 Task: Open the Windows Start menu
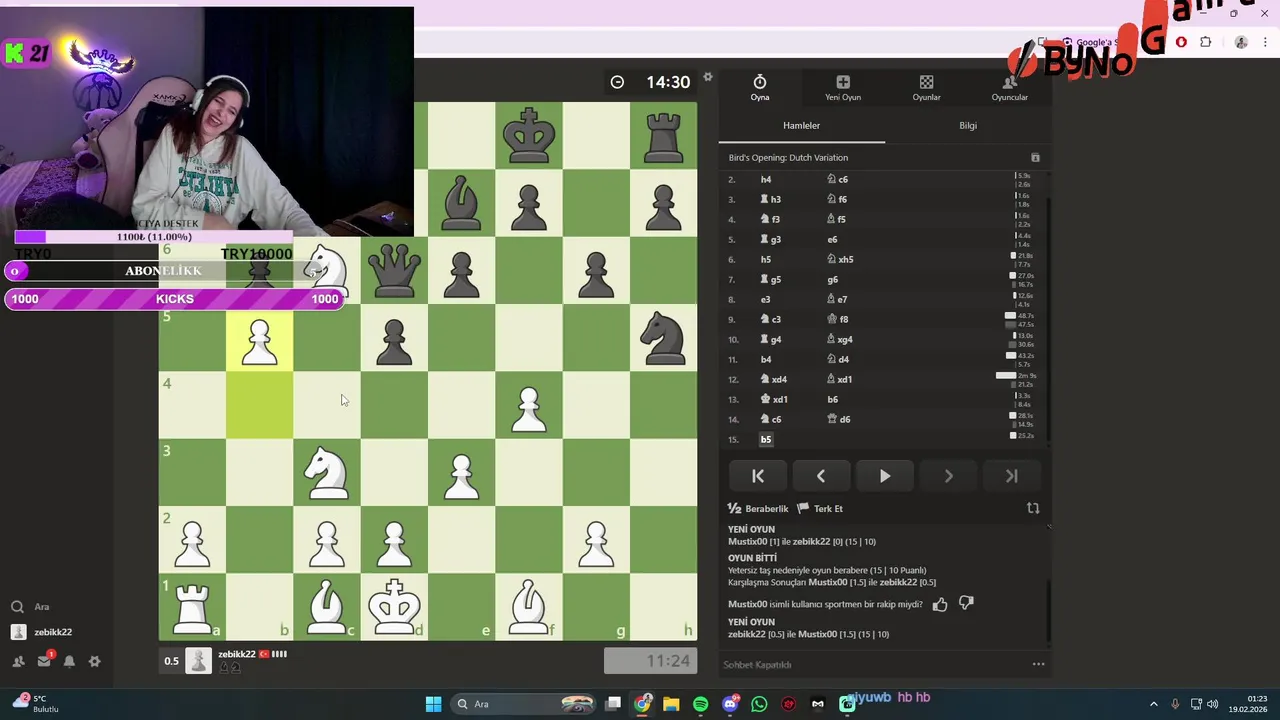pos(433,704)
